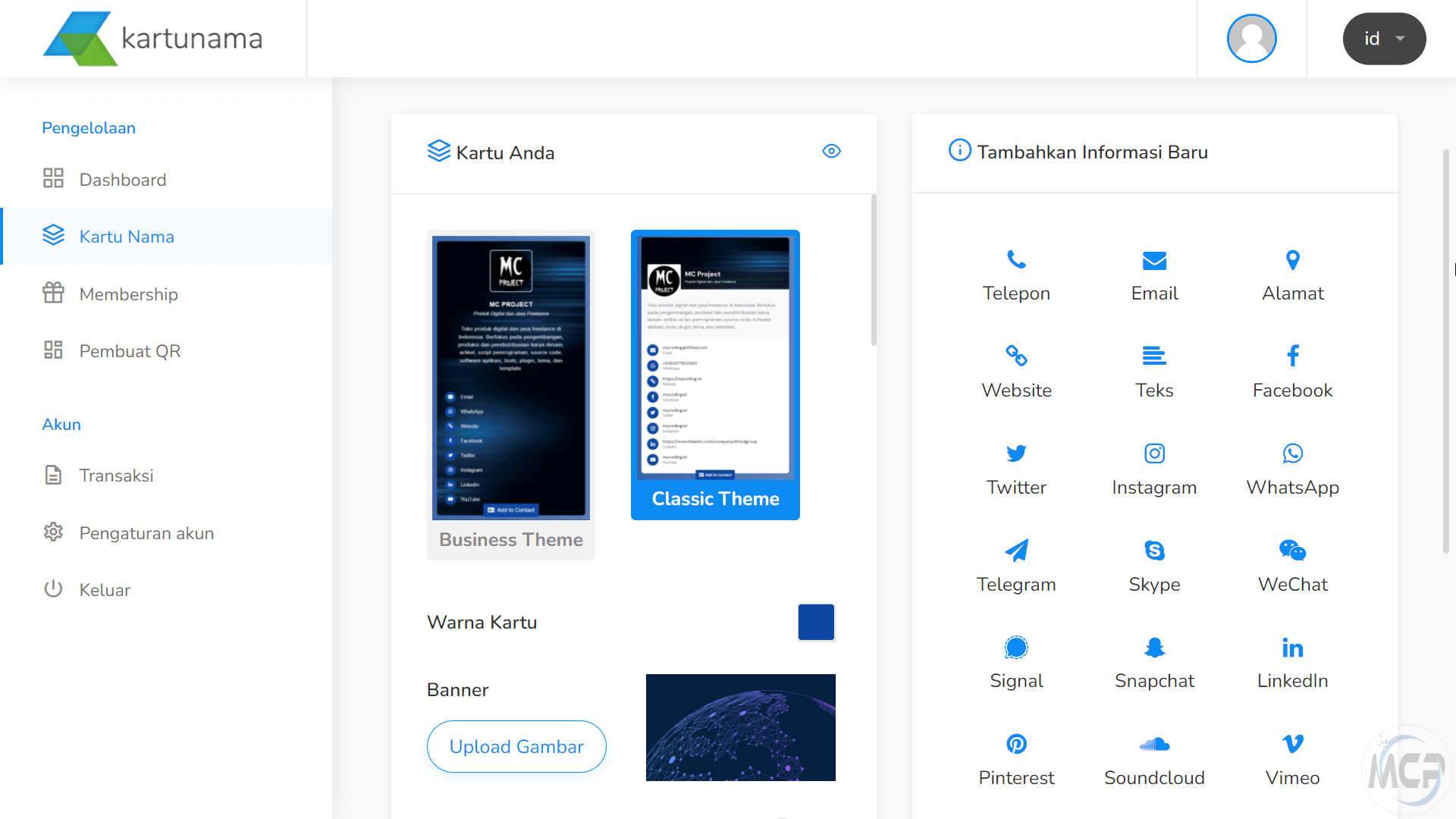Add Soundcloud link item
Image resolution: width=1456 pixels, height=819 pixels.
(x=1154, y=760)
